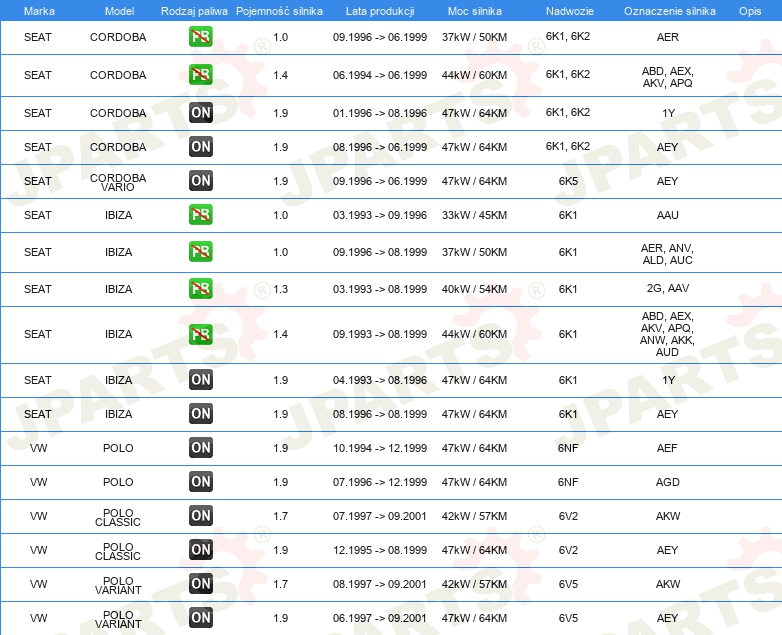Viewport: 782px width, 635px height.
Task: Select the '2G, AAV' engine code cell
Action: coord(667,288)
